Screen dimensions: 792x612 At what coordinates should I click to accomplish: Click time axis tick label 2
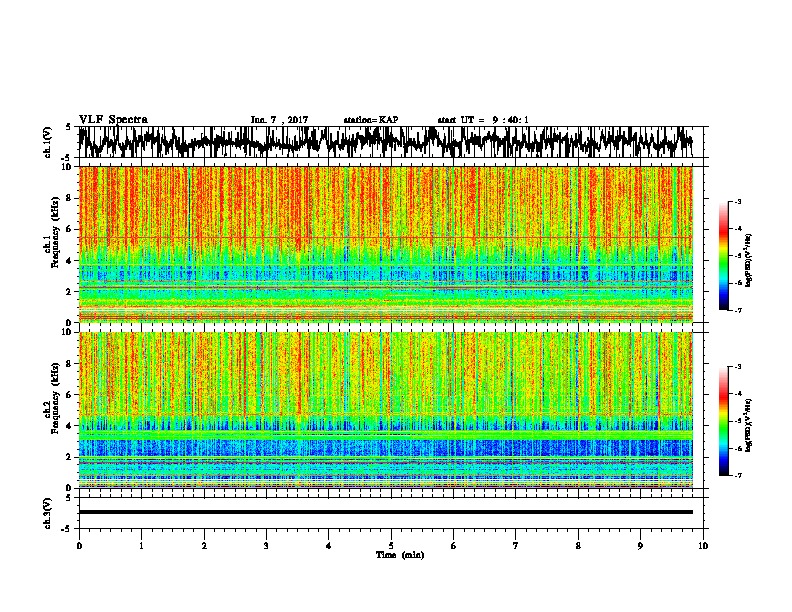pos(204,546)
